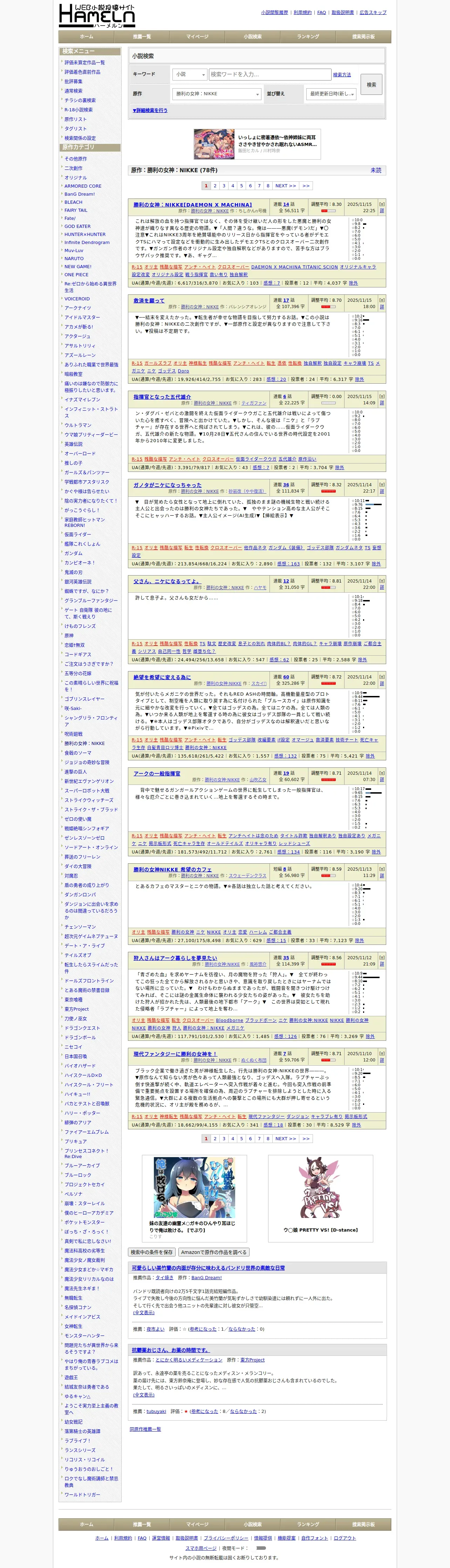Click the [!] icon for ガノタがニケになっちゃった
Viewport: 450px width, 1568px height.
[382, 485]
